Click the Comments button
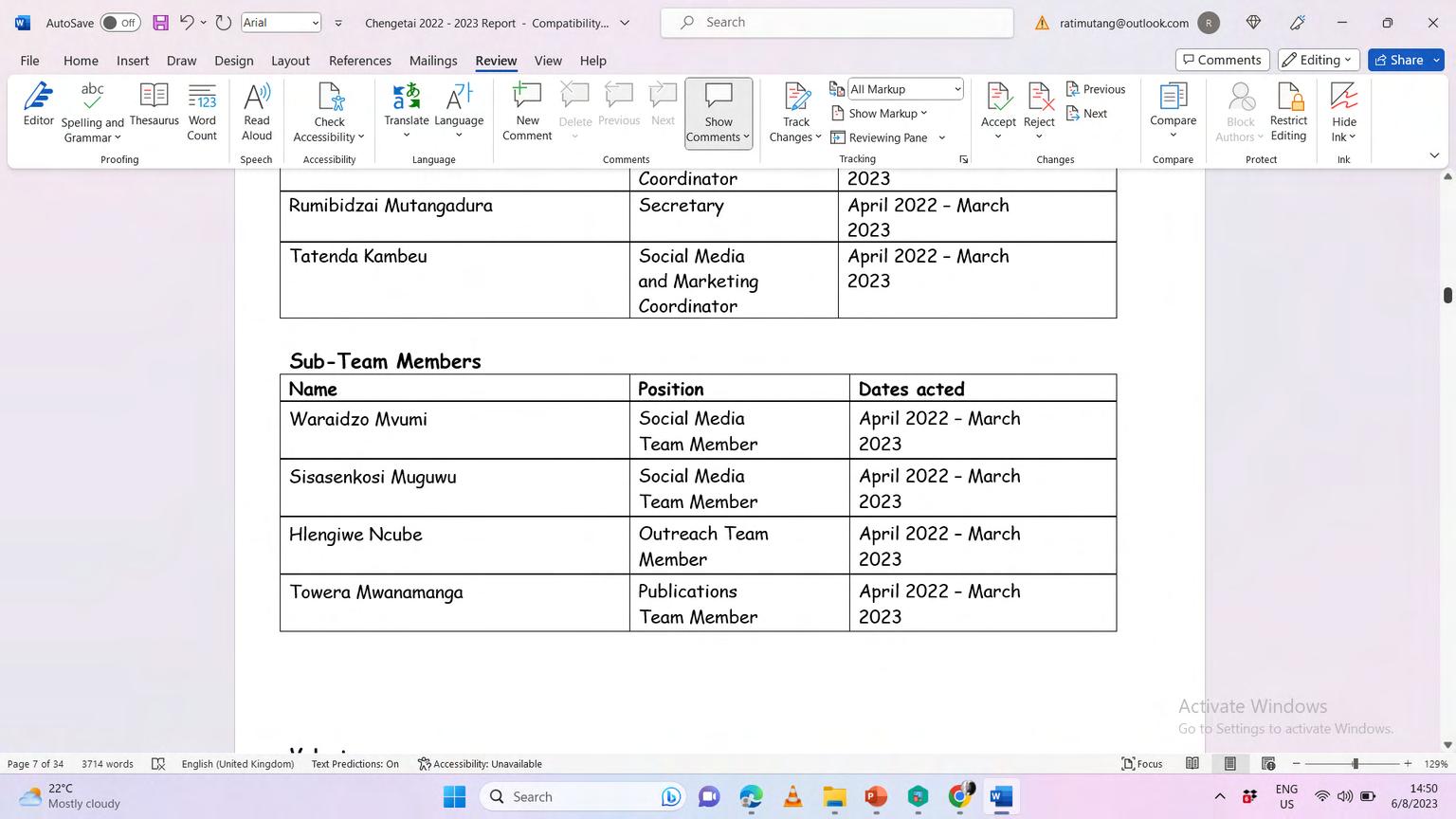 point(1223,60)
